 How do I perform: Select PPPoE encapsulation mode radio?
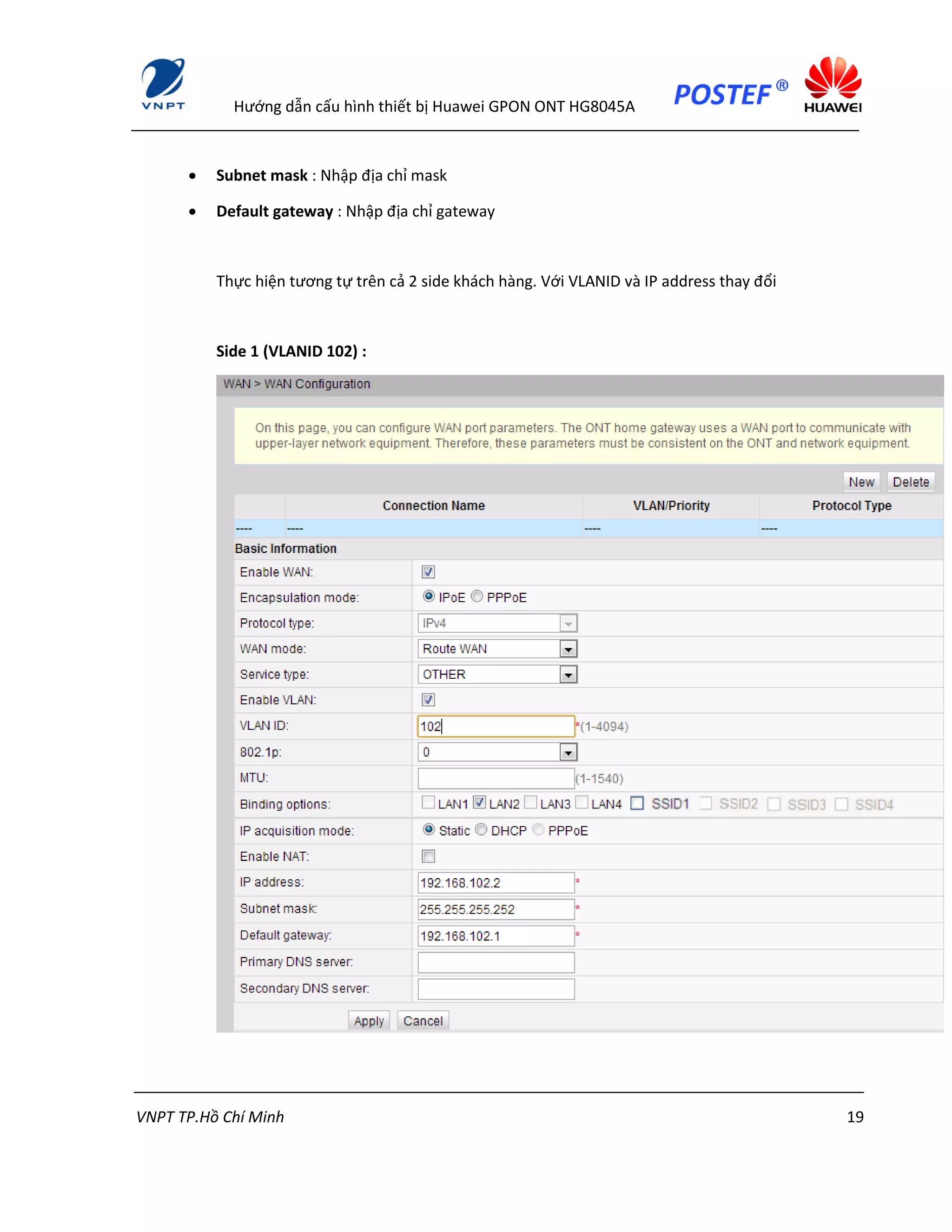[x=477, y=597]
